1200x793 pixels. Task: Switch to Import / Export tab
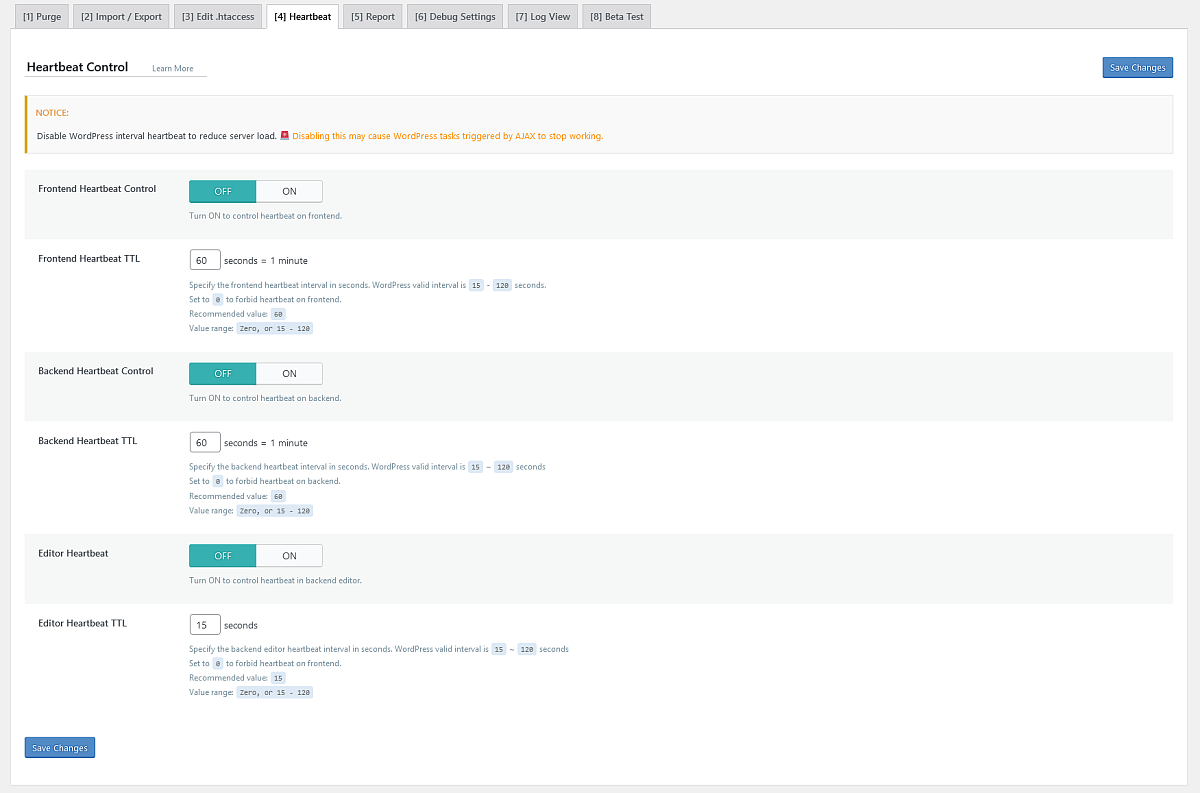[121, 17]
